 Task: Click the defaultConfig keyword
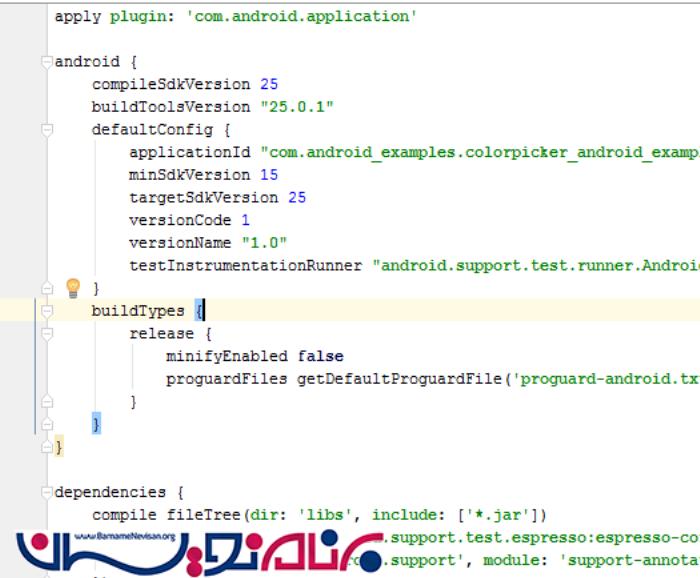coord(152,130)
